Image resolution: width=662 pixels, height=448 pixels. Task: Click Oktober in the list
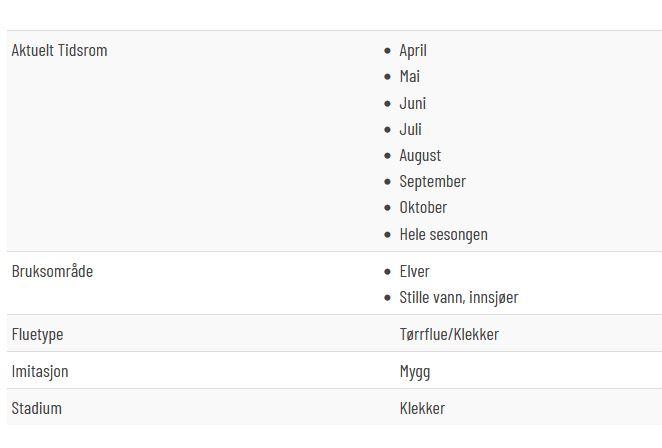click(423, 207)
